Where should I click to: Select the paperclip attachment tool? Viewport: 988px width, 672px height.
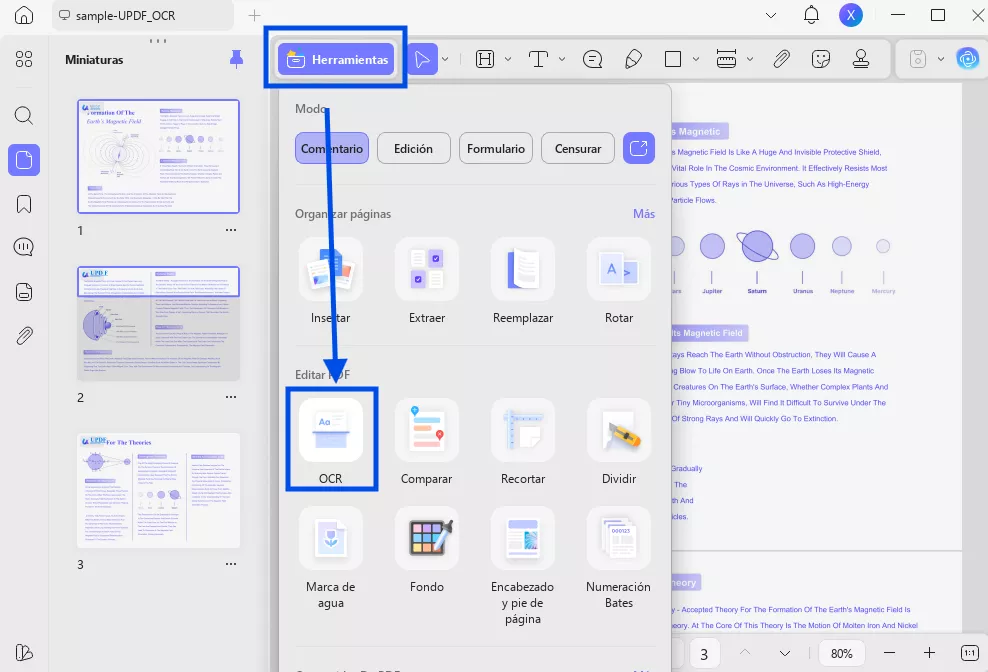[781, 59]
